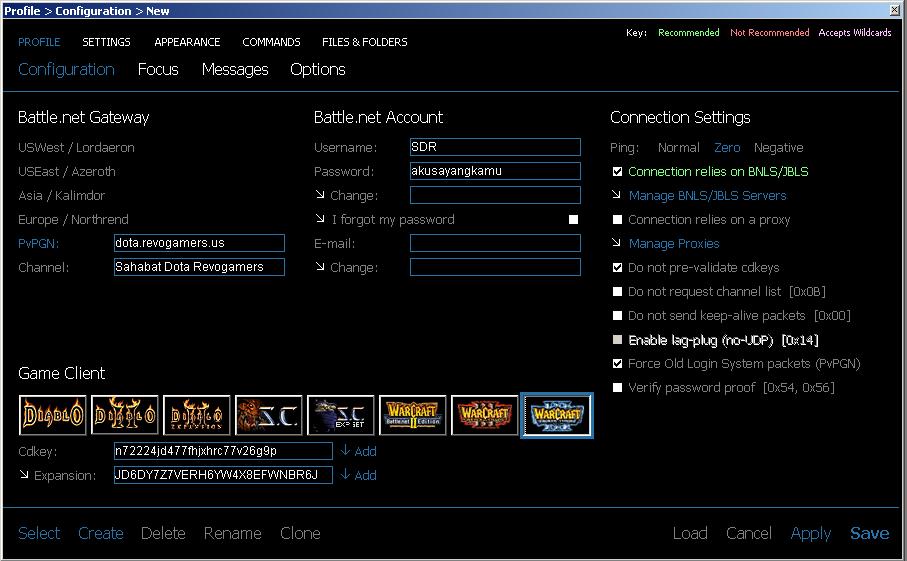Tick the I forgot my password checkbox

pos(573,220)
